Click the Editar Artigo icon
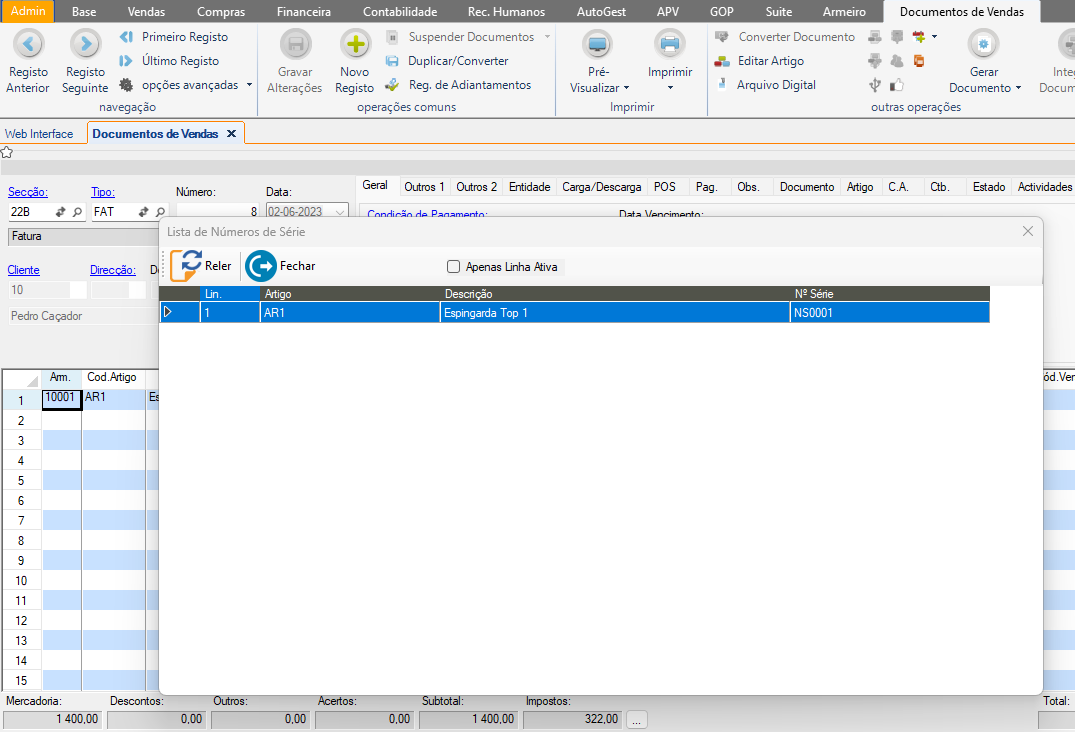This screenshot has width=1075, height=732. tap(722, 61)
